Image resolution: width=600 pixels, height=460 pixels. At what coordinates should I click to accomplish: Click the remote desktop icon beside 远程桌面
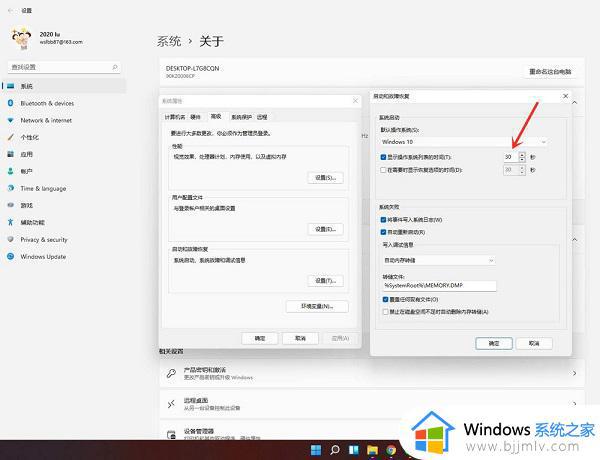[x=171, y=404]
